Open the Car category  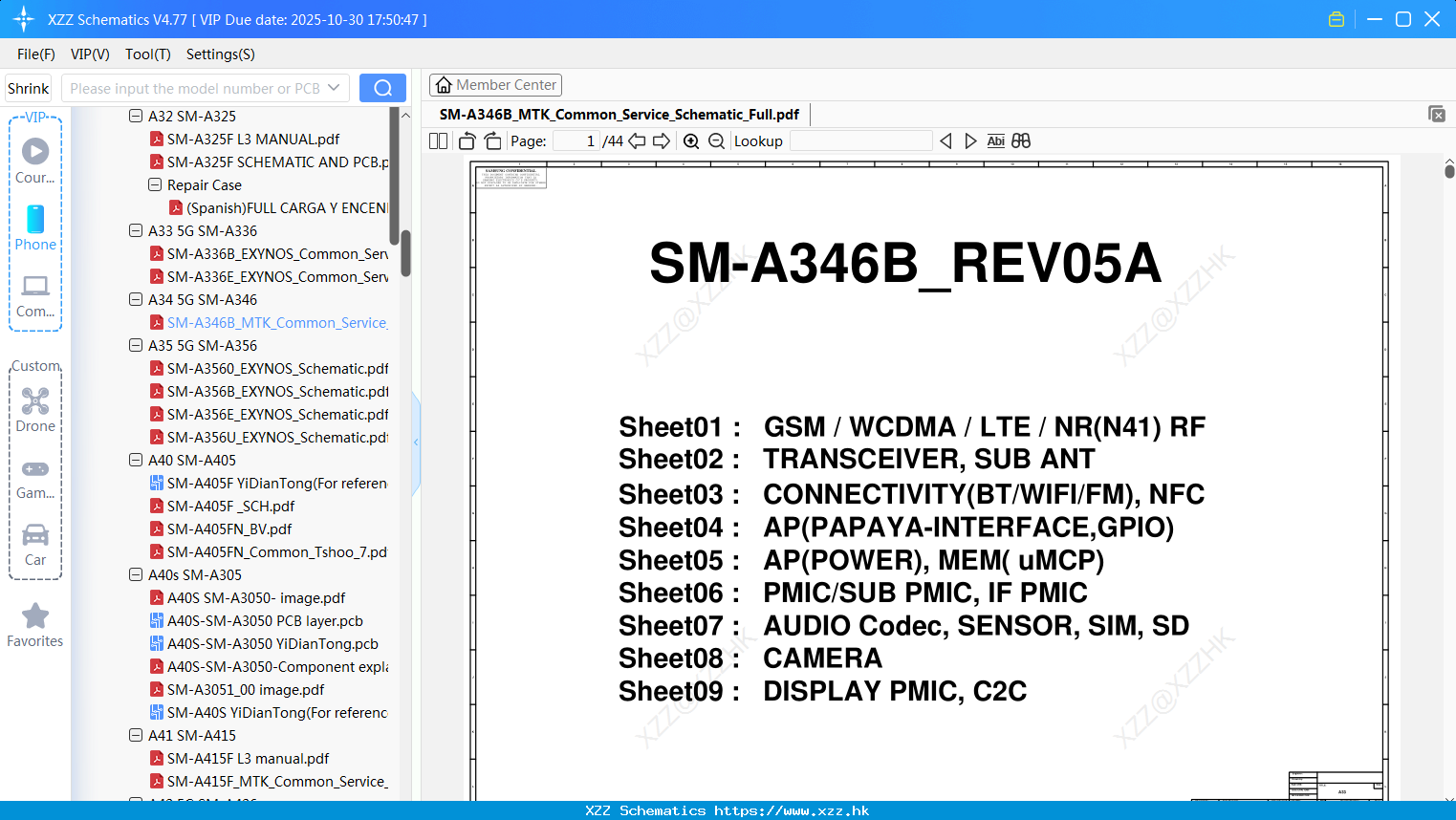click(35, 545)
